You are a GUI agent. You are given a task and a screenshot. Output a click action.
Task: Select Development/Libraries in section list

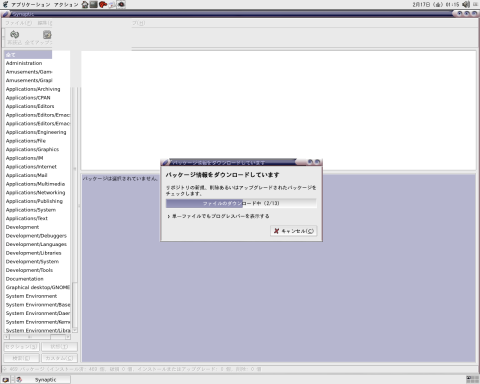(33, 253)
